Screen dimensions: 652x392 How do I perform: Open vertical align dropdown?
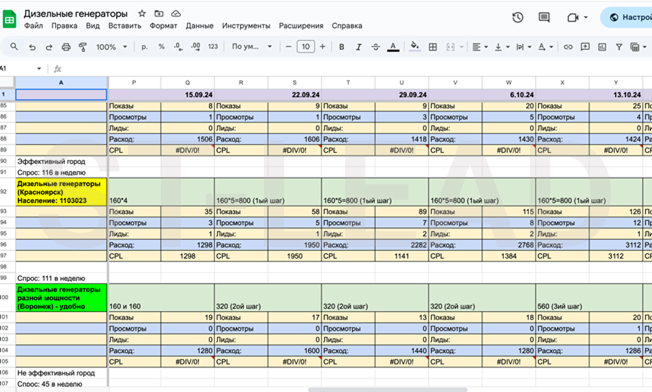502,47
